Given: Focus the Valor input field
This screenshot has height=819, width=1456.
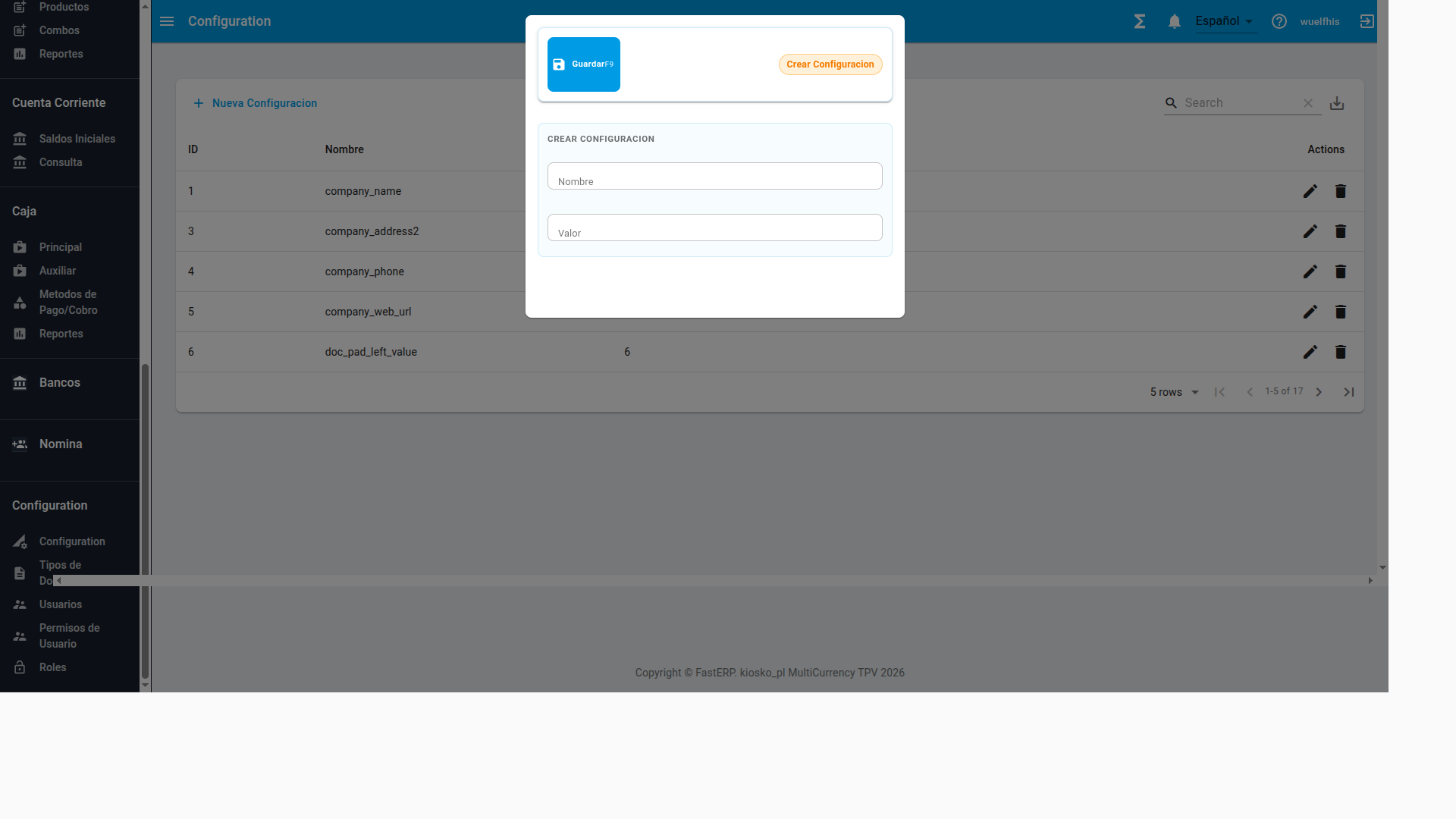Looking at the screenshot, I should (x=714, y=227).
